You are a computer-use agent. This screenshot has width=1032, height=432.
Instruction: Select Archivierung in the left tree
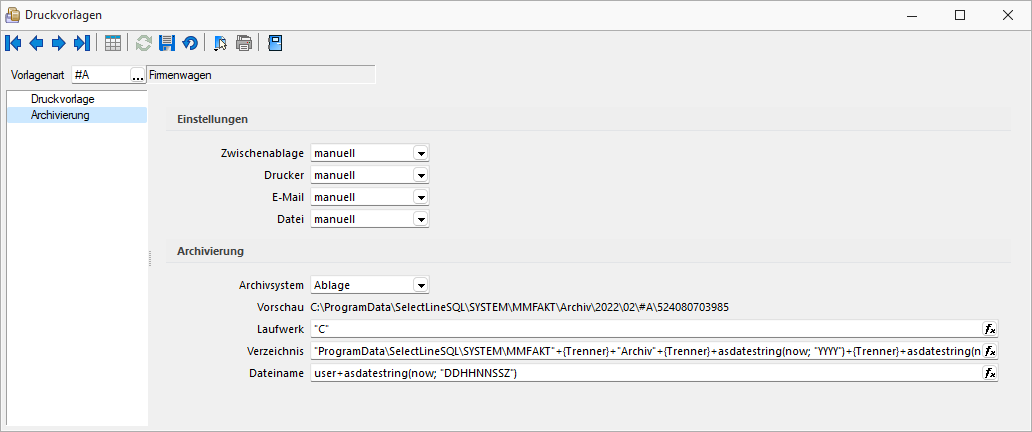coord(60,115)
